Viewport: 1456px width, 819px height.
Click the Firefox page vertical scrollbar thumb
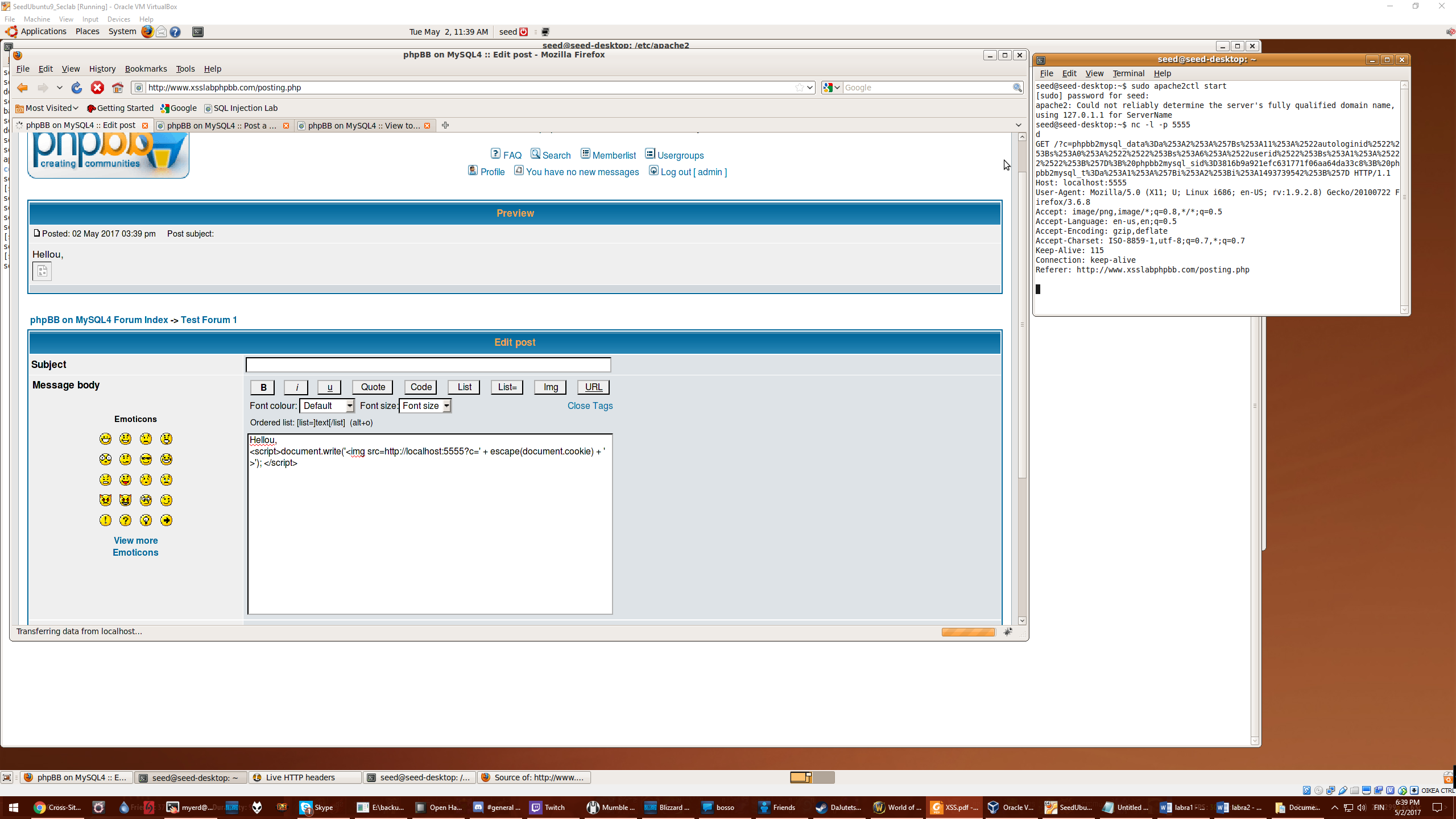pos(1022,324)
